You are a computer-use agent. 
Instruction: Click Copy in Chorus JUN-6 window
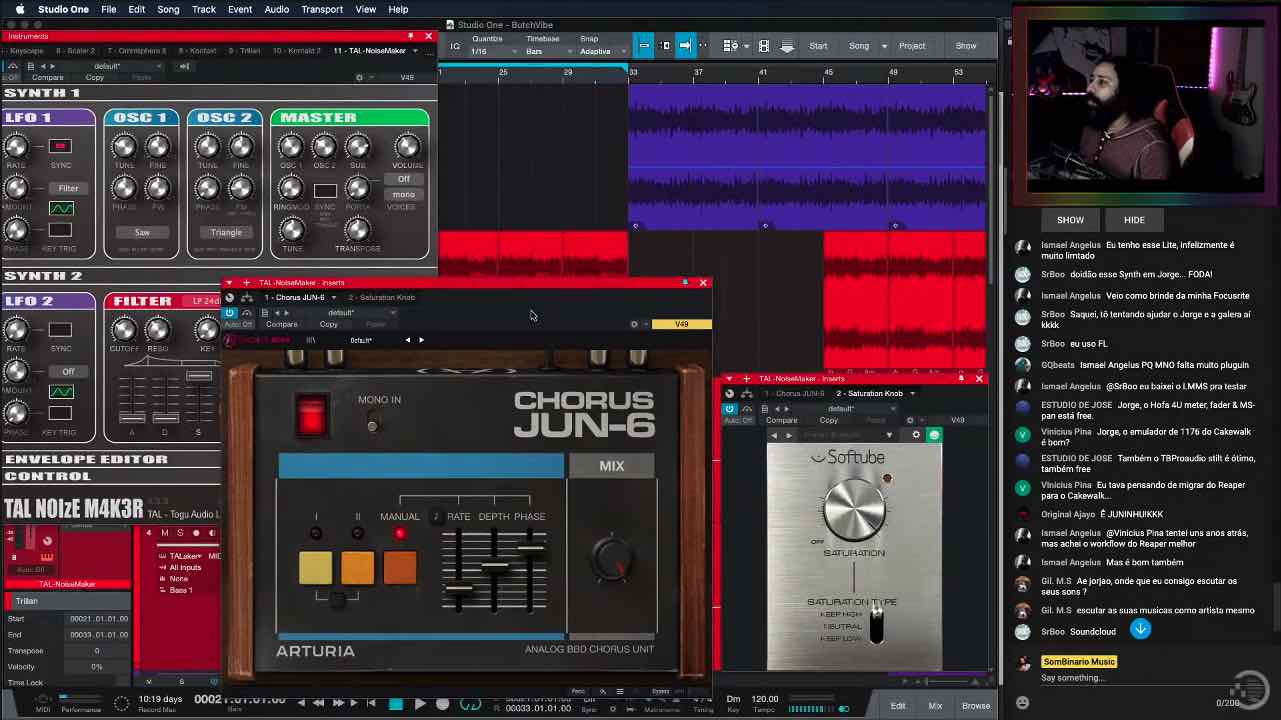pos(328,324)
